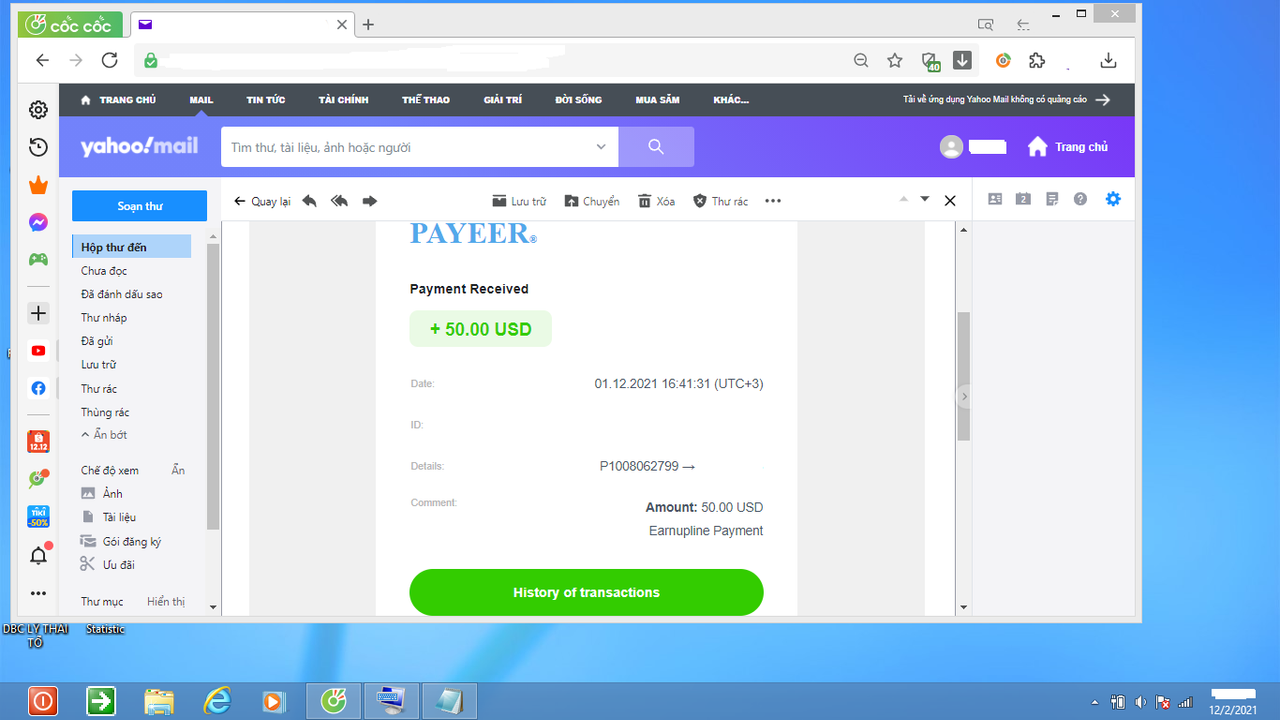Image resolution: width=1280 pixels, height=720 pixels.
Task: Click the Yahoo Mail search button
Action: pos(656,147)
